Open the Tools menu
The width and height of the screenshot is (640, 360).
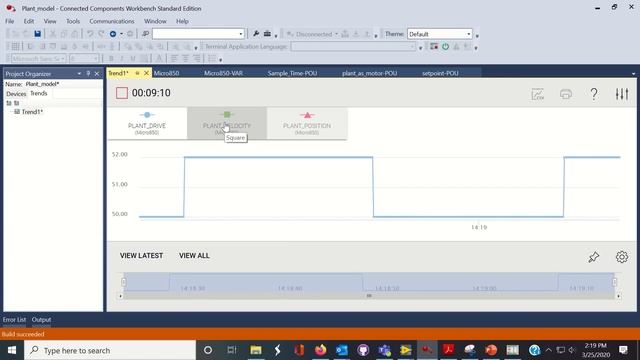[73, 21]
